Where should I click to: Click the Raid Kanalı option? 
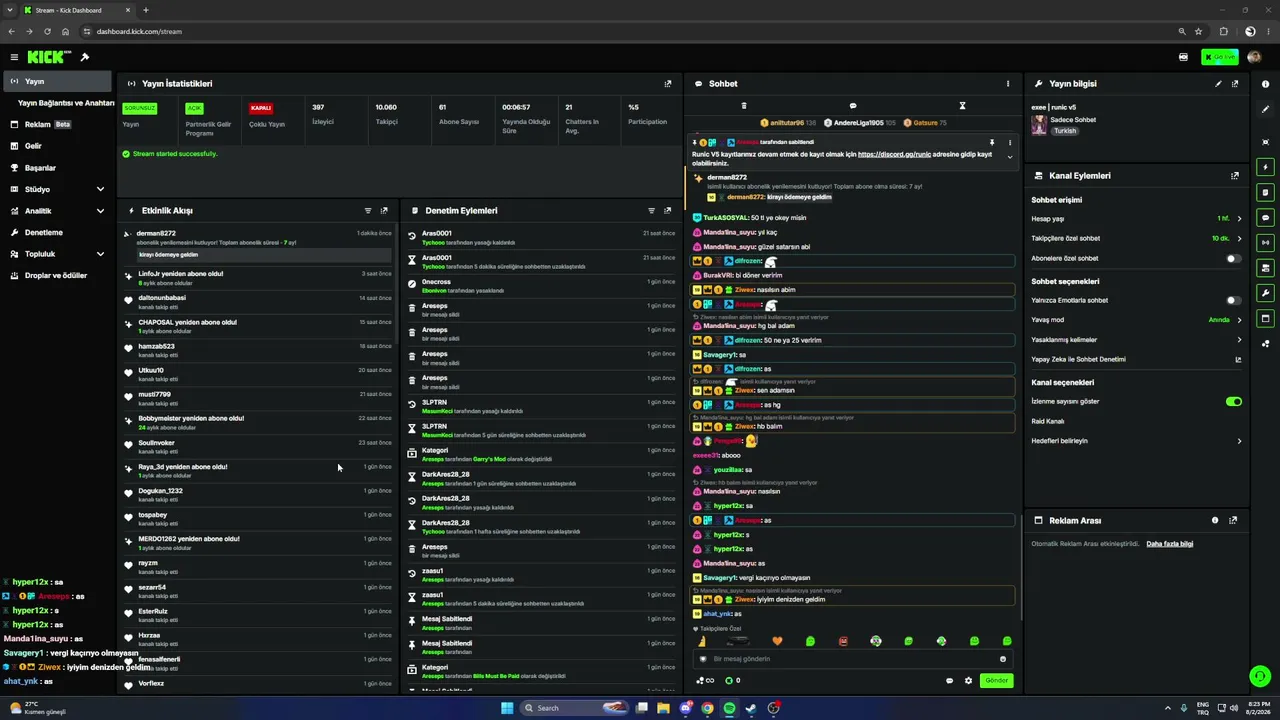point(1048,422)
